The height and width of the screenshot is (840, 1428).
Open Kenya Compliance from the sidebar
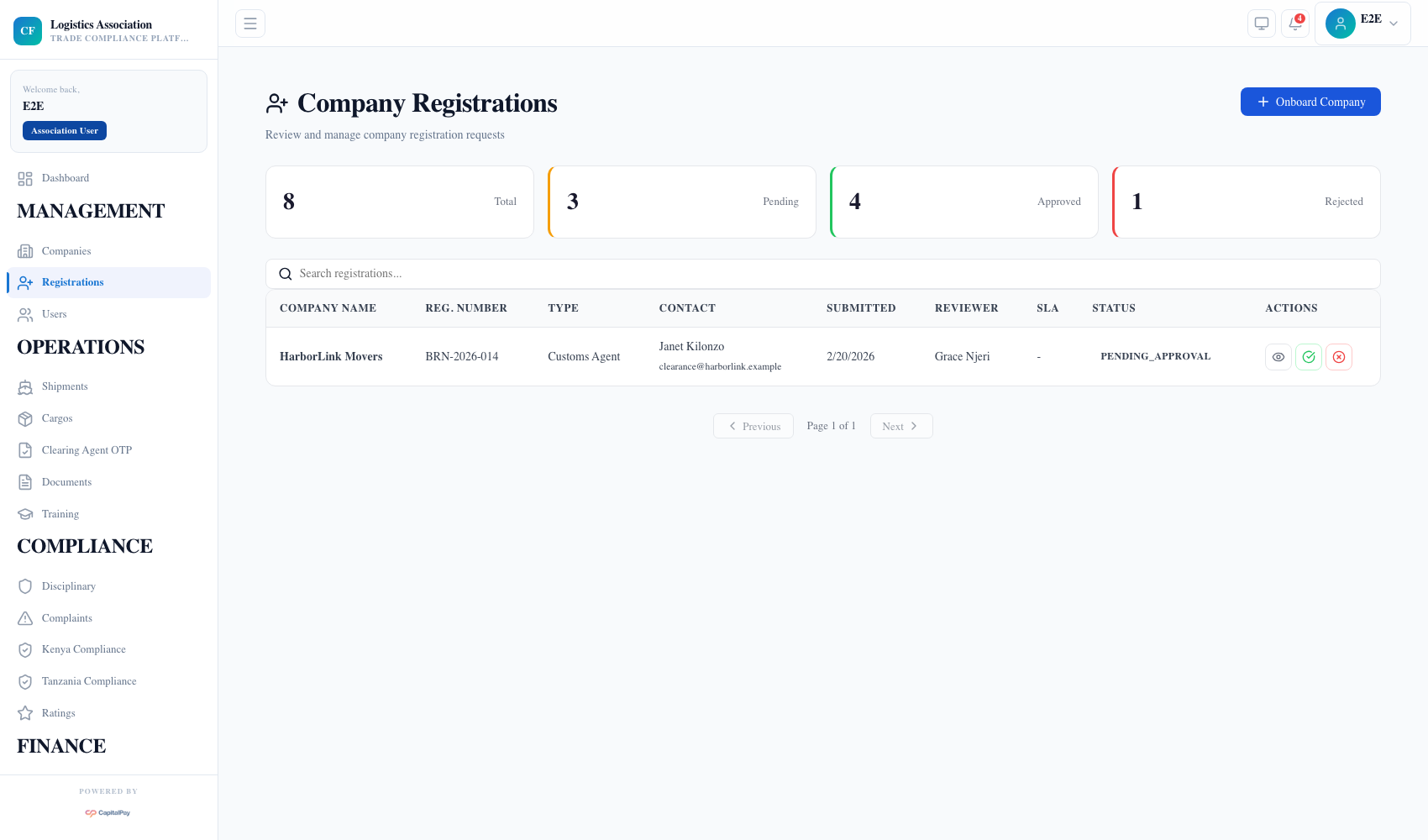83,649
